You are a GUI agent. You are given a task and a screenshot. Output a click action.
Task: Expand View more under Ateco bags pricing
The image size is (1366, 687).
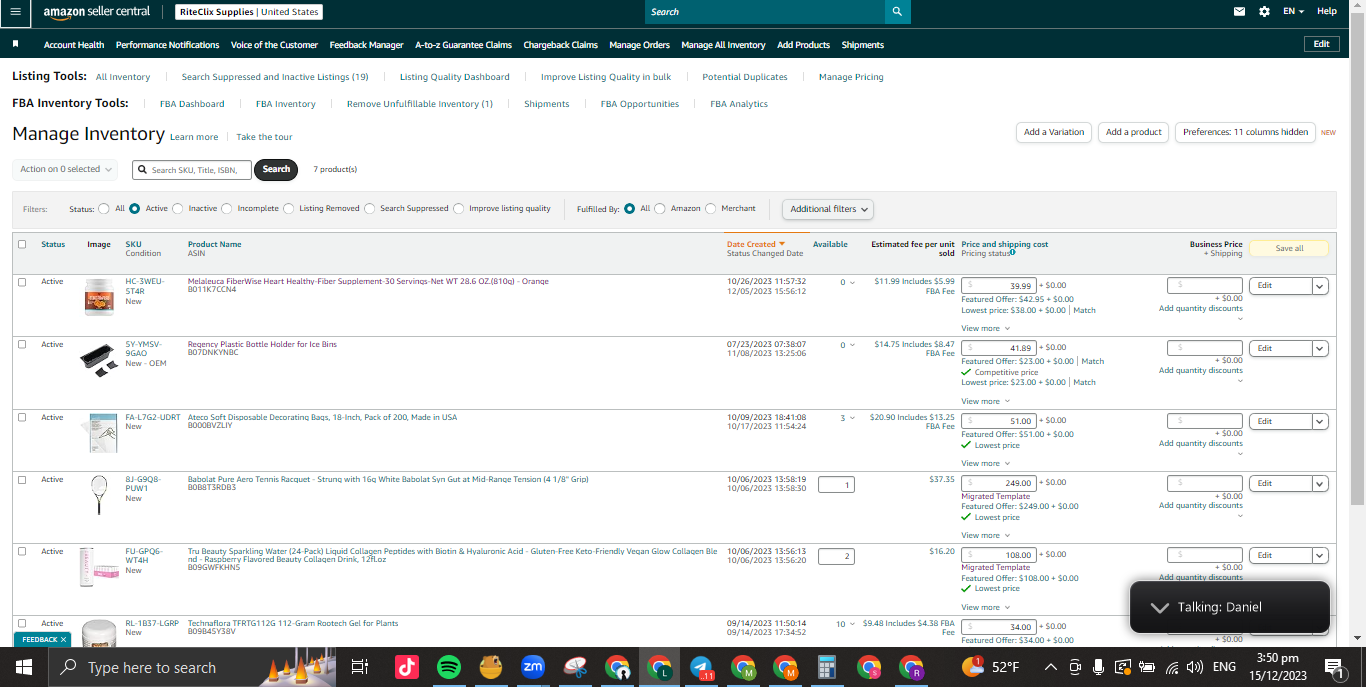coord(985,463)
